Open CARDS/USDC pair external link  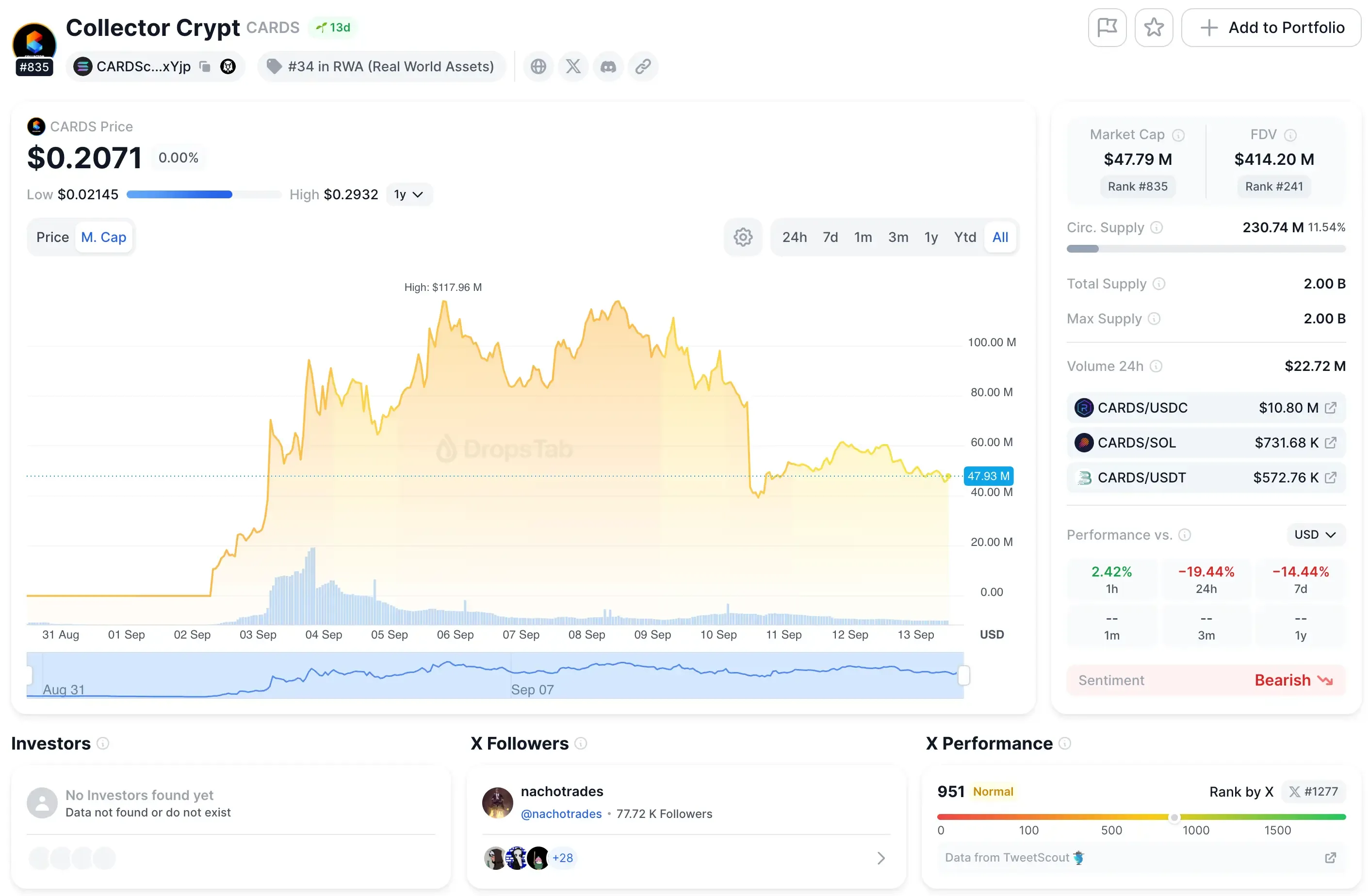tap(1330, 407)
